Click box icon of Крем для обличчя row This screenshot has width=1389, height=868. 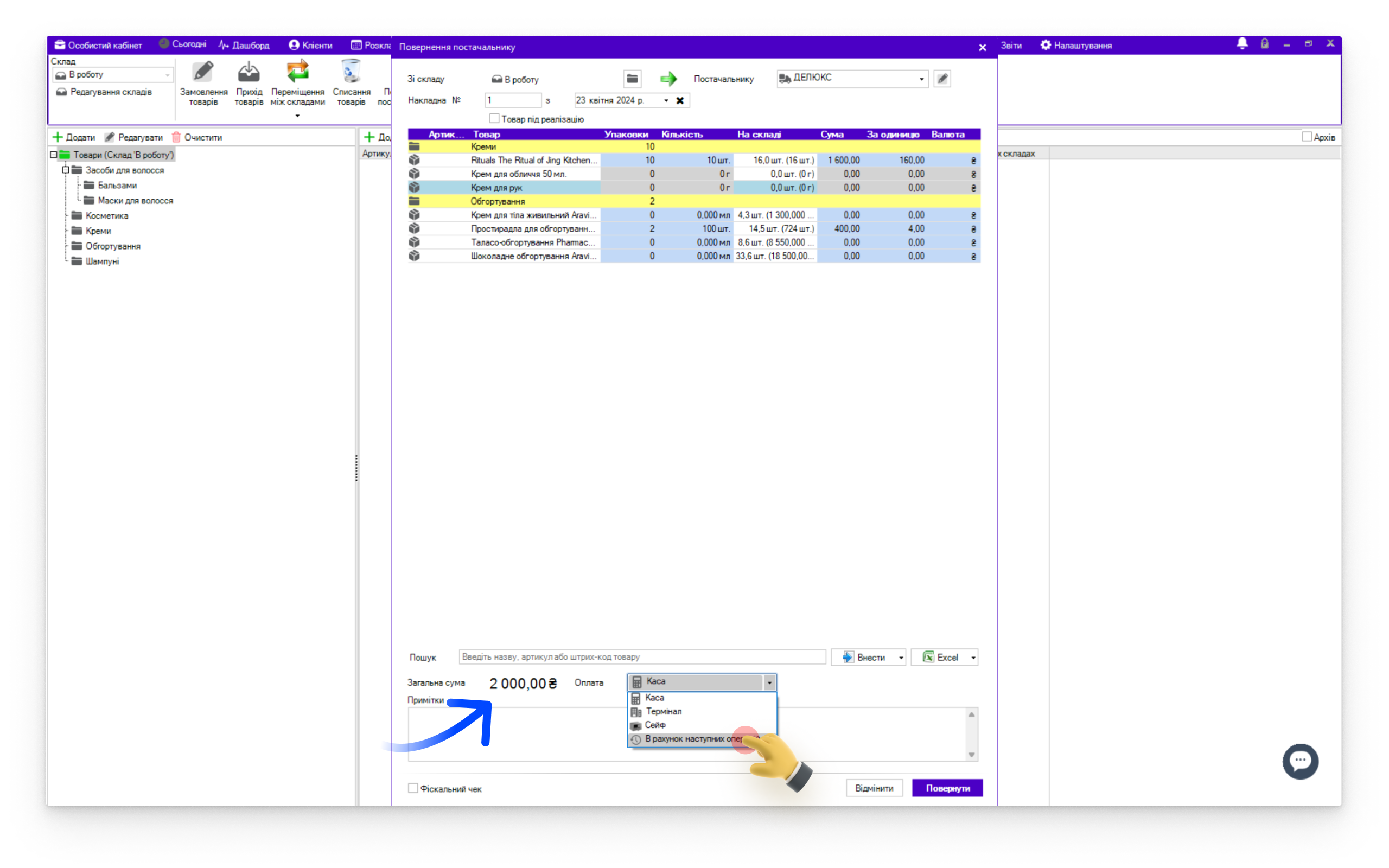click(414, 174)
